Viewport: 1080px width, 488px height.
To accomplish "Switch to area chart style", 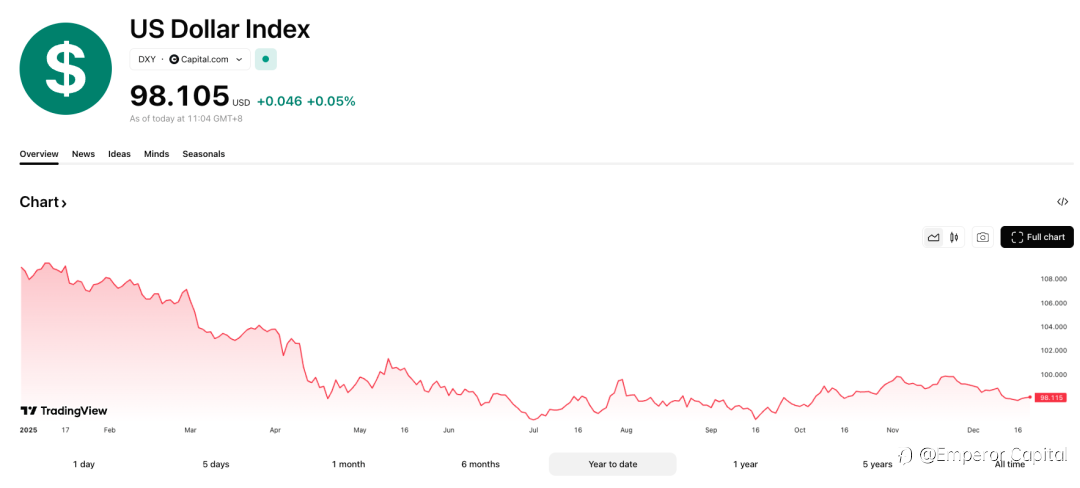I will point(933,237).
